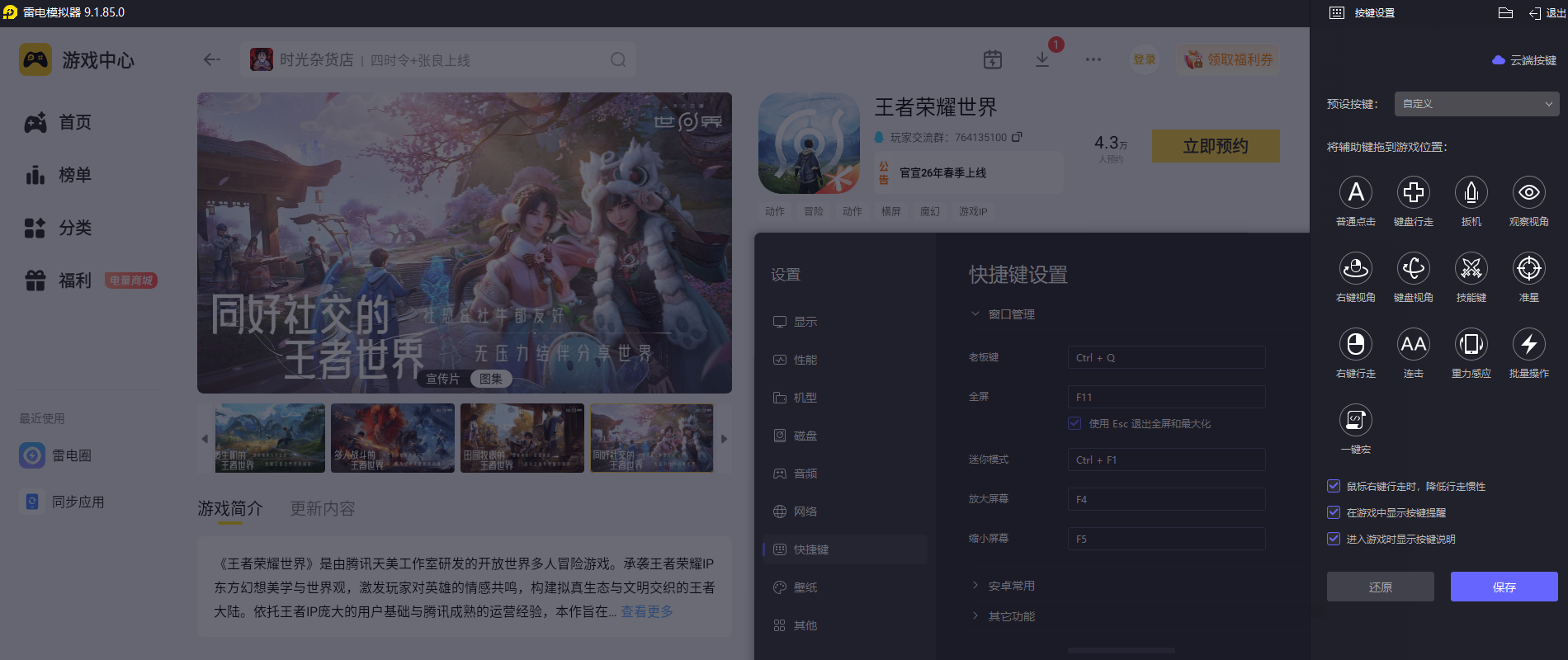Screen dimensions: 1568x660
Task: Click the 老板键 shortcut field
Action: coord(1166,357)
